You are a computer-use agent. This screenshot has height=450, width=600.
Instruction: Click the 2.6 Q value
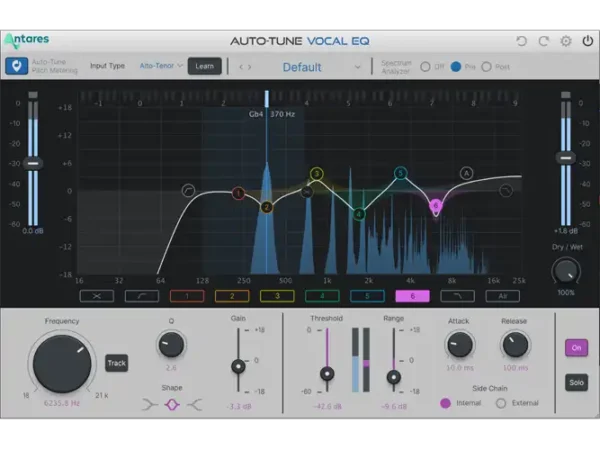pos(171,368)
